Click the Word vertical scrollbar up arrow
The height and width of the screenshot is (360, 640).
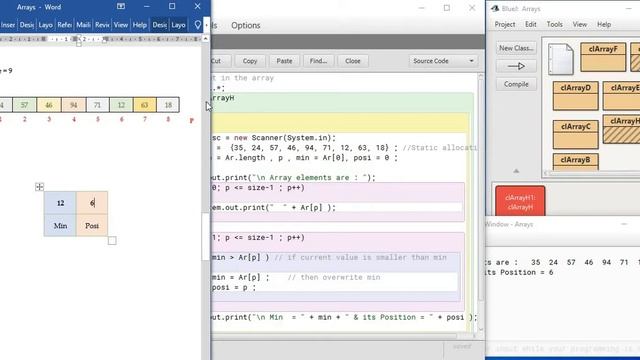click(x=206, y=39)
